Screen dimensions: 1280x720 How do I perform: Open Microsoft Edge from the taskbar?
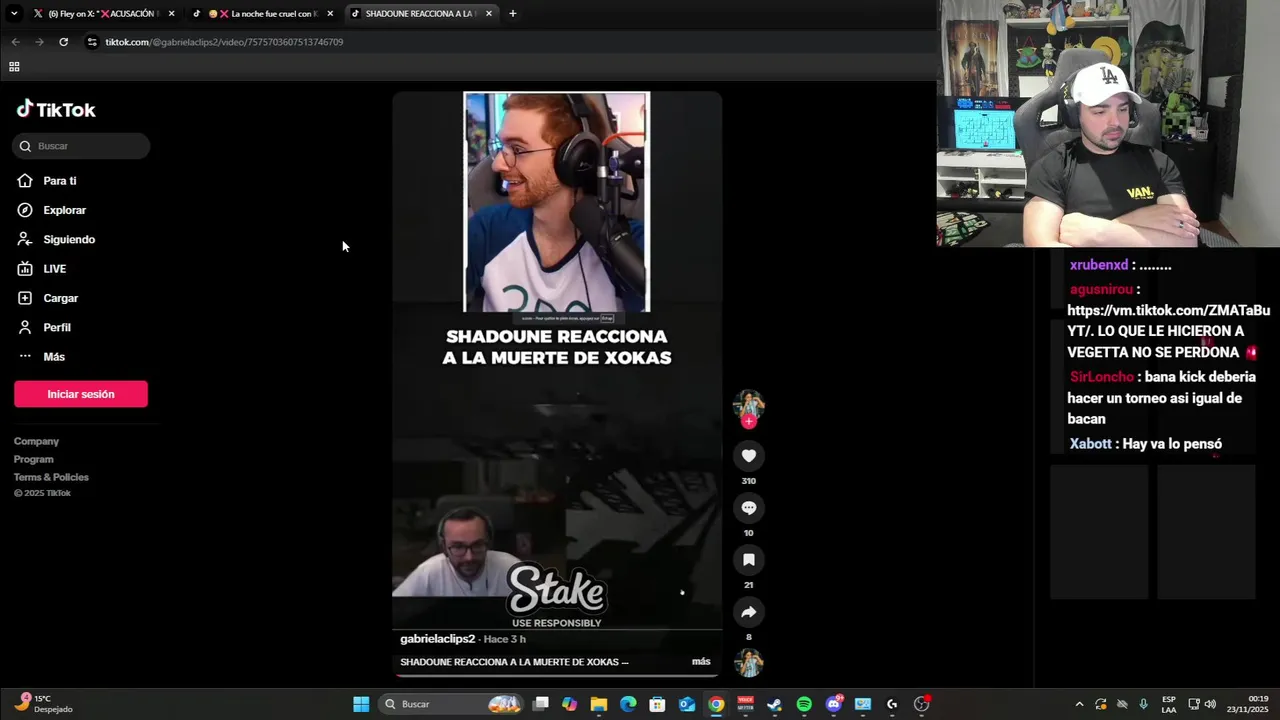point(628,704)
